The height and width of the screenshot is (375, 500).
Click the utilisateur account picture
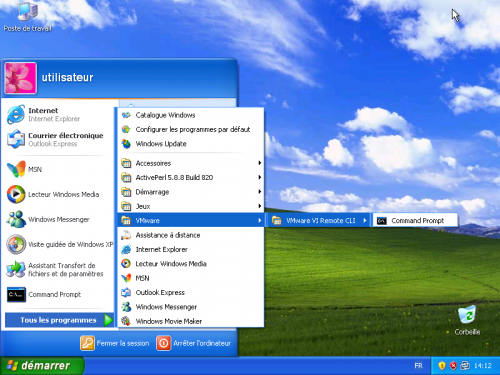click(20, 78)
